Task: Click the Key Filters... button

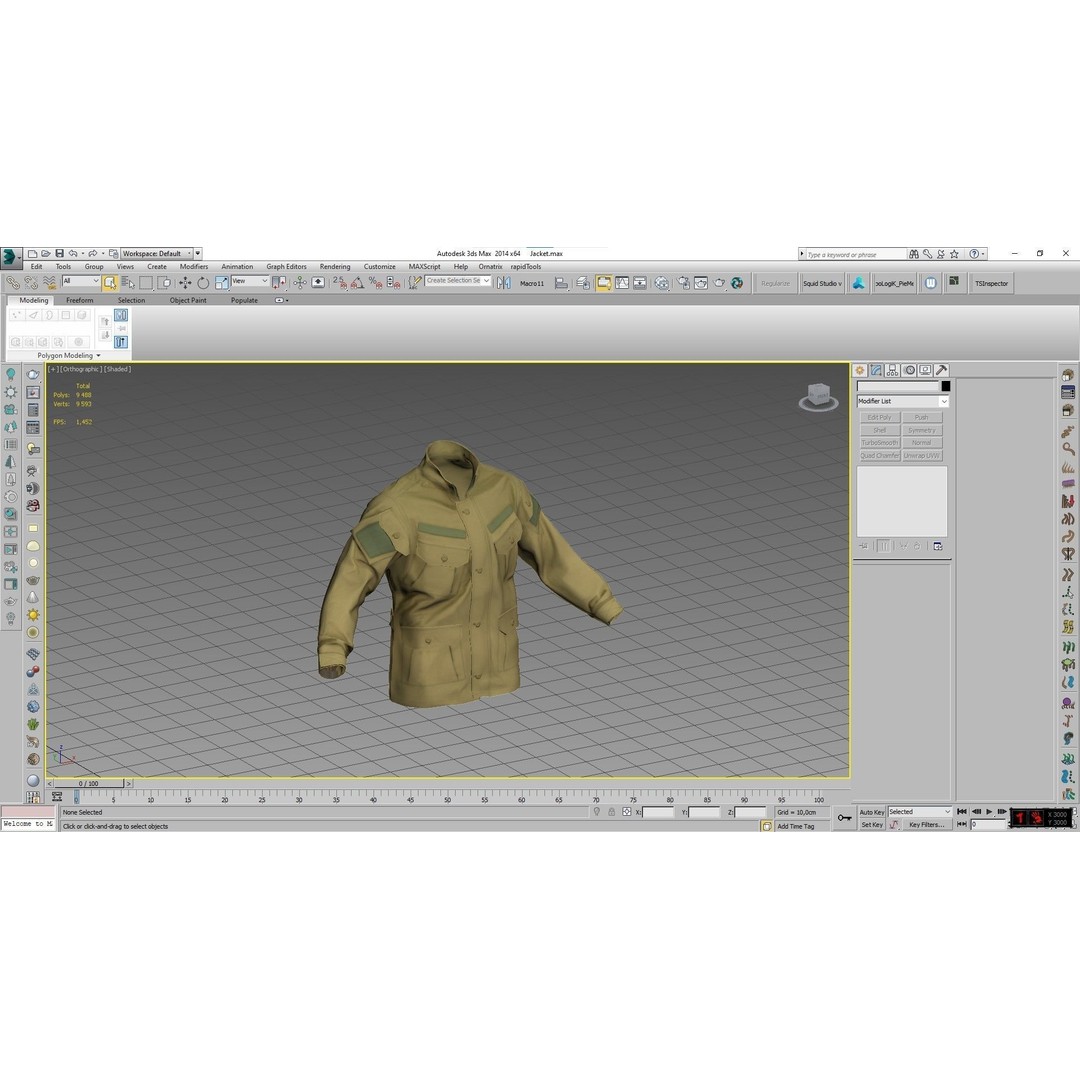Action: tap(926, 824)
